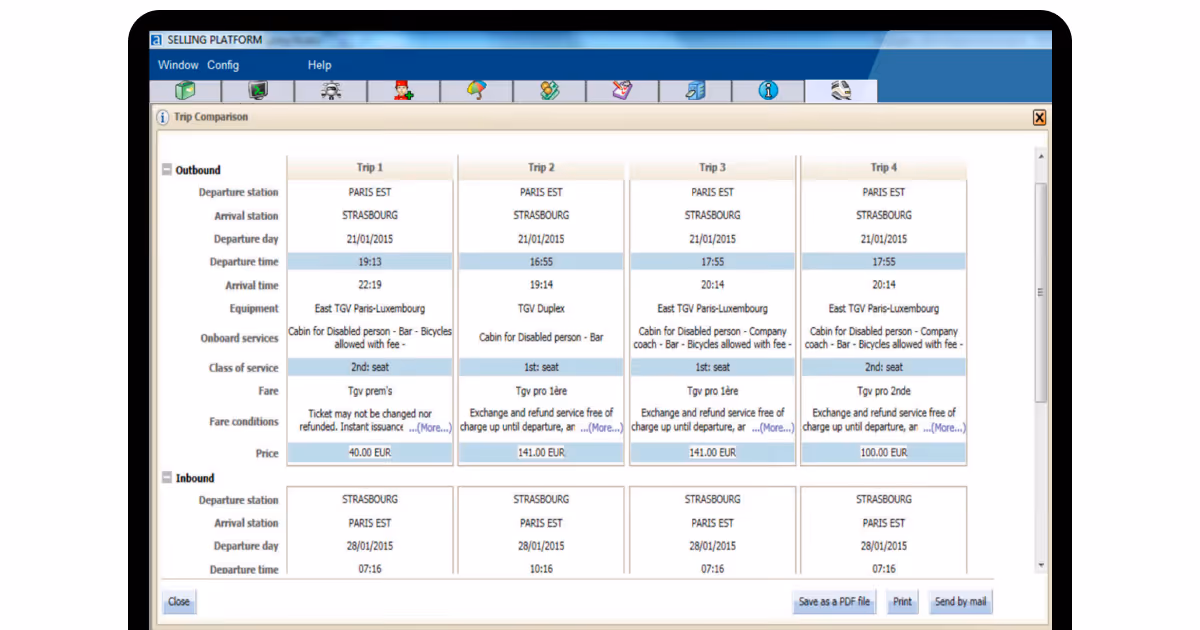
Task: Open the umbrella icon tab
Action: point(477,91)
